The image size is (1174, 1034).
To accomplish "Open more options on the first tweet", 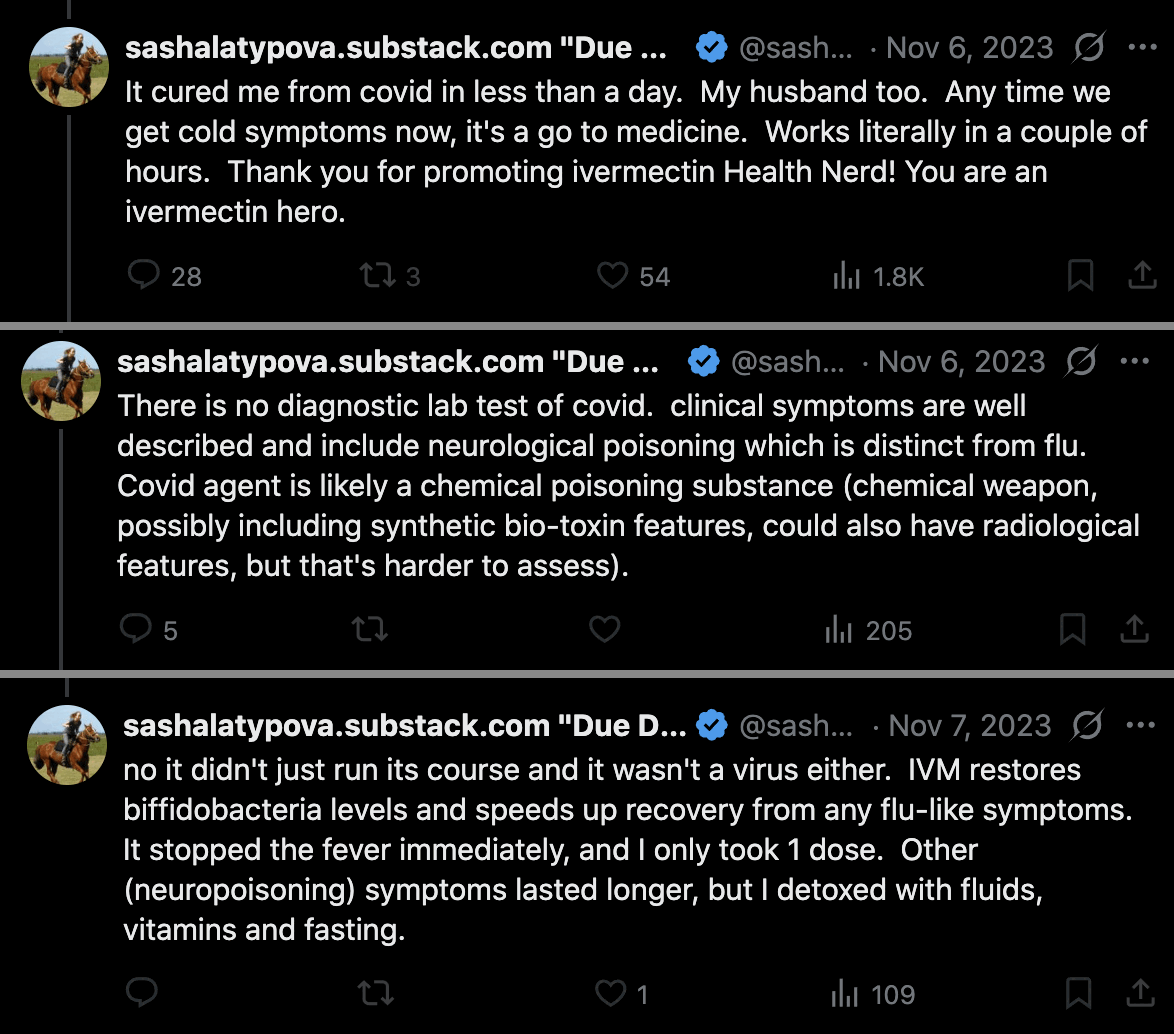I will (1141, 47).
